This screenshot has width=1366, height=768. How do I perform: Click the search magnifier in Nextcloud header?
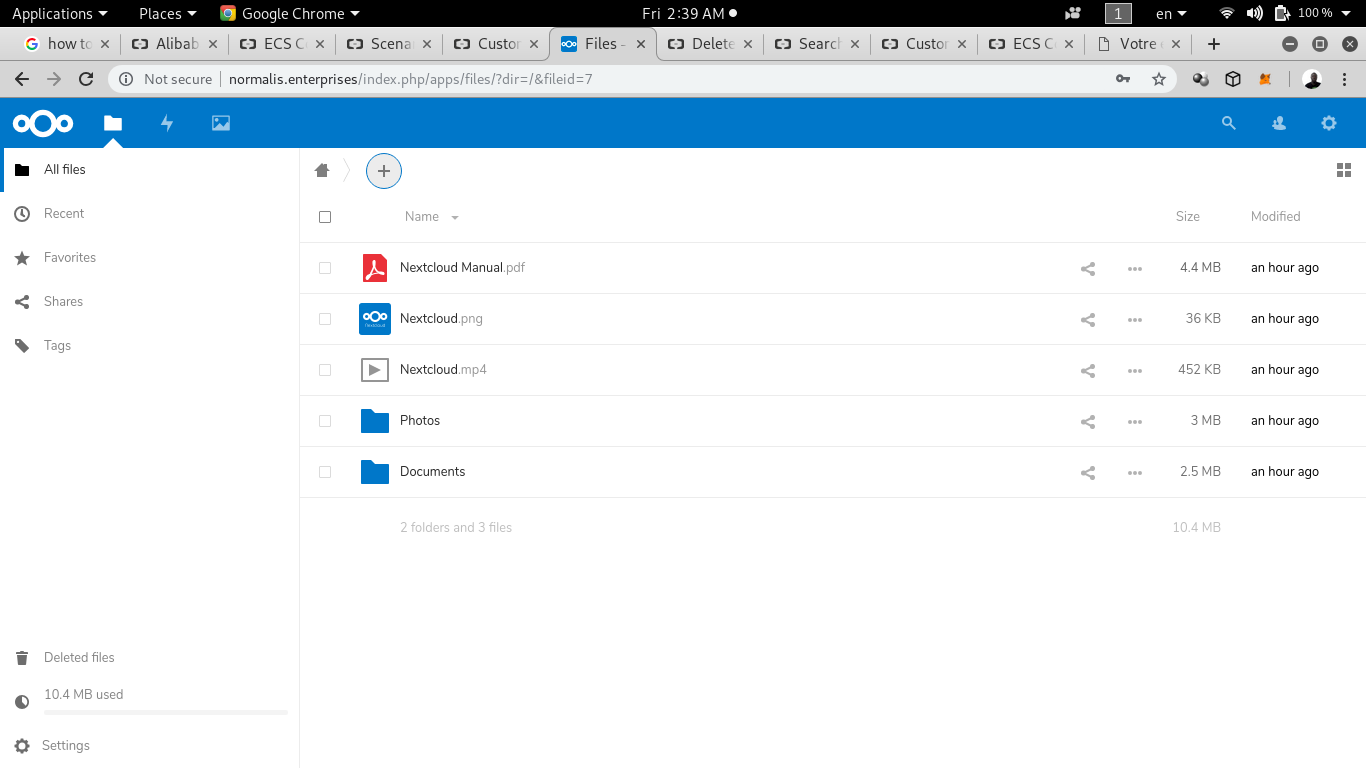point(1229,123)
